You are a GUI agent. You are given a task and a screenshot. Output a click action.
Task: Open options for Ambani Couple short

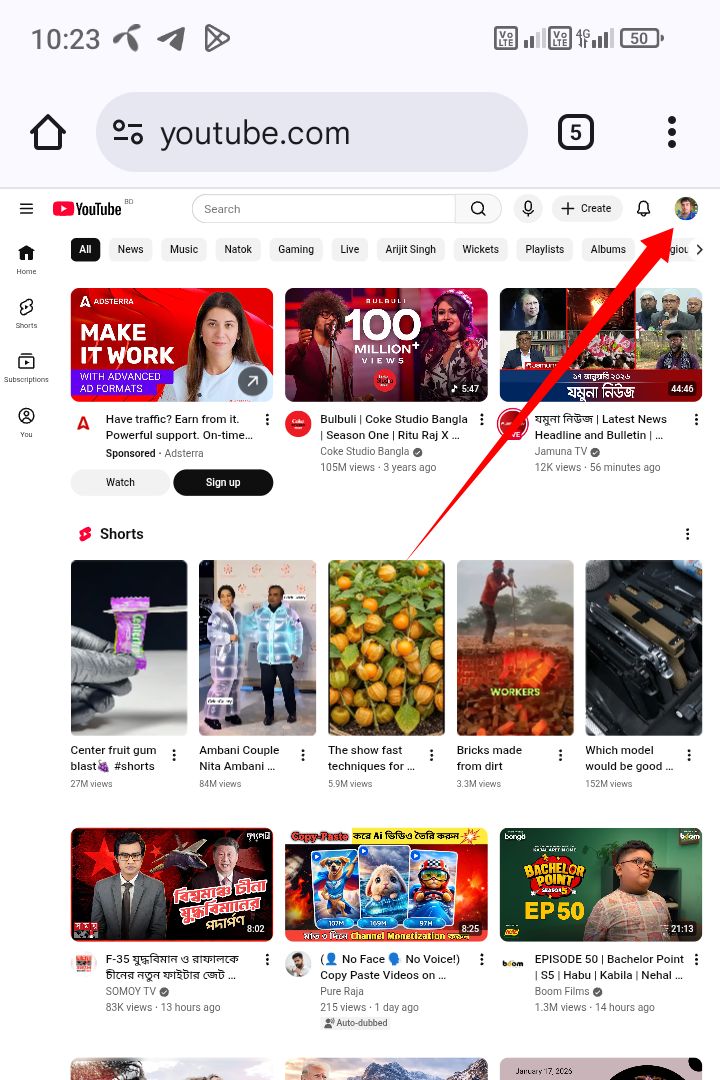click(x=303, y=756)
